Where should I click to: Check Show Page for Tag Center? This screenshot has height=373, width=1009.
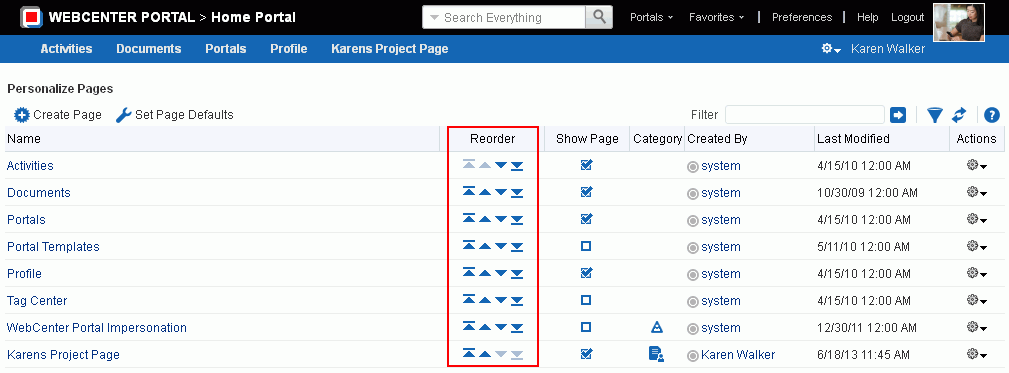tap(586, 300)
